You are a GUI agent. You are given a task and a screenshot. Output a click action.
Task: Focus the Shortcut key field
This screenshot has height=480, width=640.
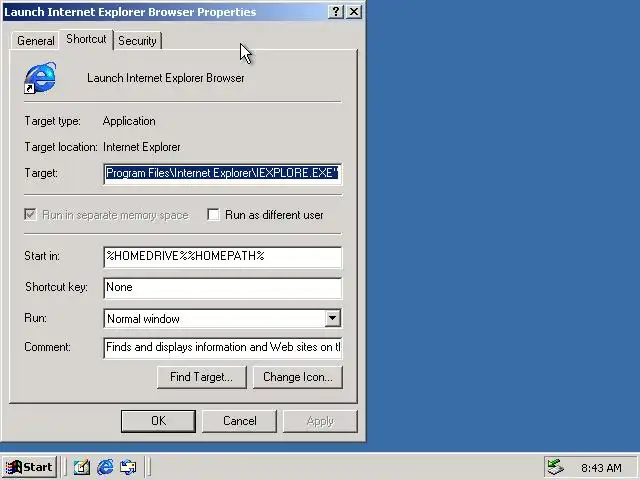[223, 288]
